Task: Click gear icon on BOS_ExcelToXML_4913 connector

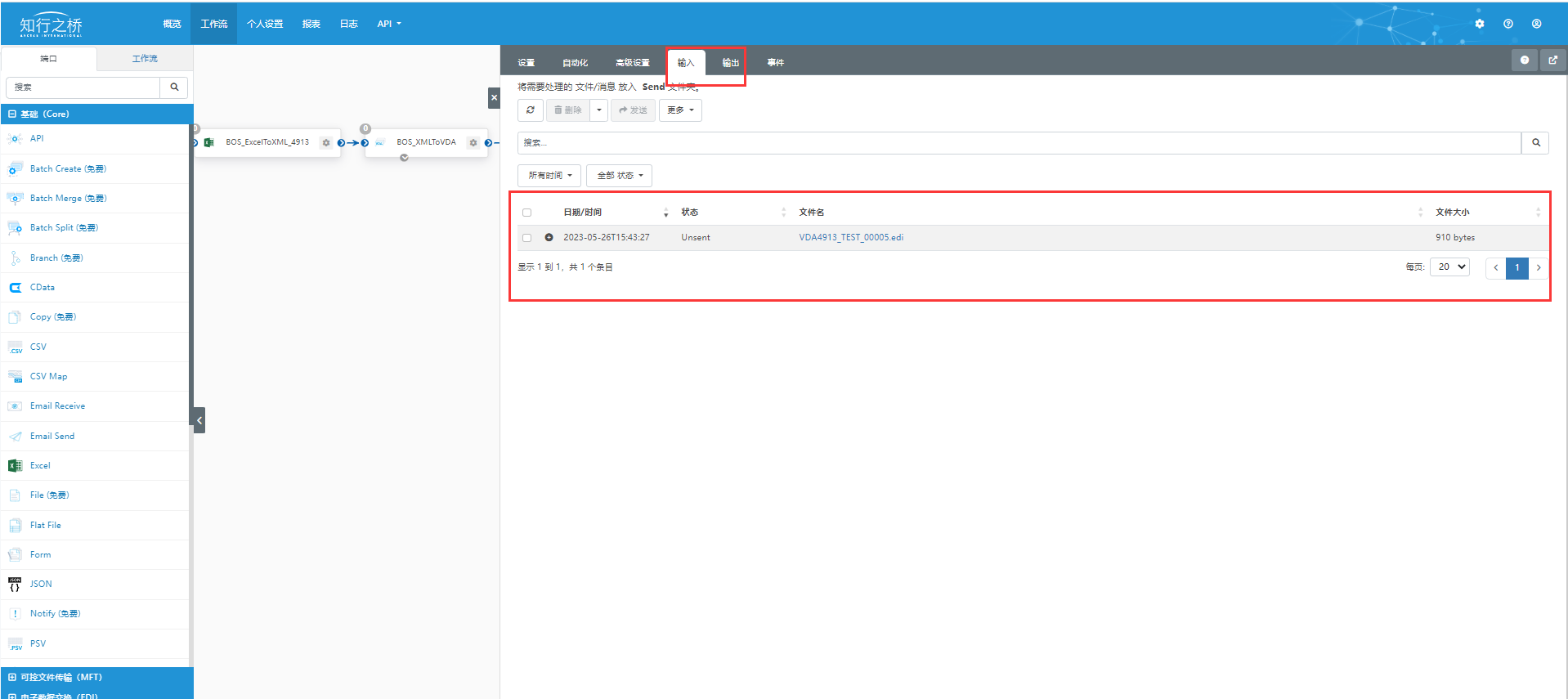Action: coord(326,143)
